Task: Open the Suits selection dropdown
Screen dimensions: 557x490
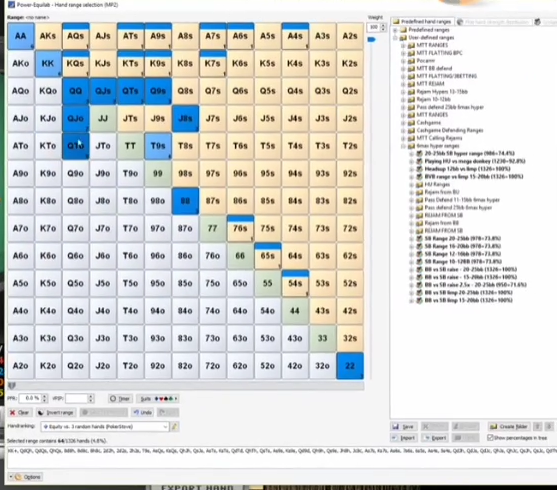Action: 157,399
